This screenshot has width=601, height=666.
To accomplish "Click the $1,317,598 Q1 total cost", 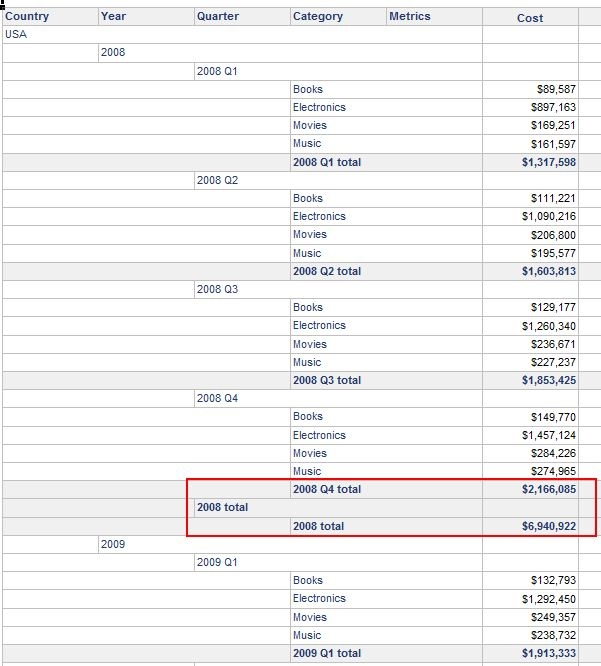I will coord(549,162).
